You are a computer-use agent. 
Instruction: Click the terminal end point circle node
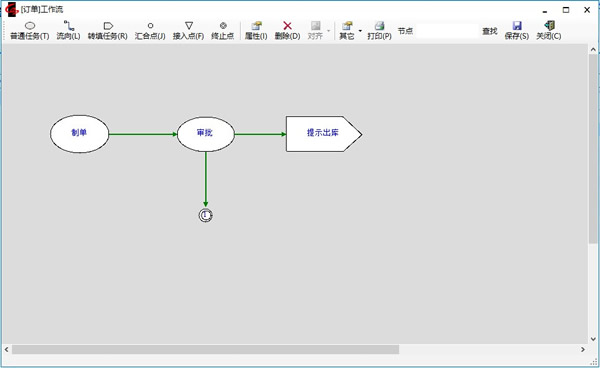[205, 215]
